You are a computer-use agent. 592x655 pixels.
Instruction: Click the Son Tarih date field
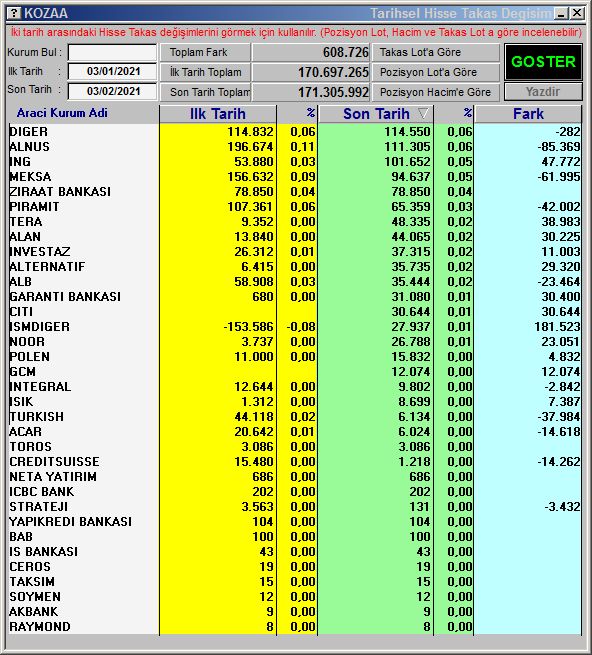tap(112, 91)
